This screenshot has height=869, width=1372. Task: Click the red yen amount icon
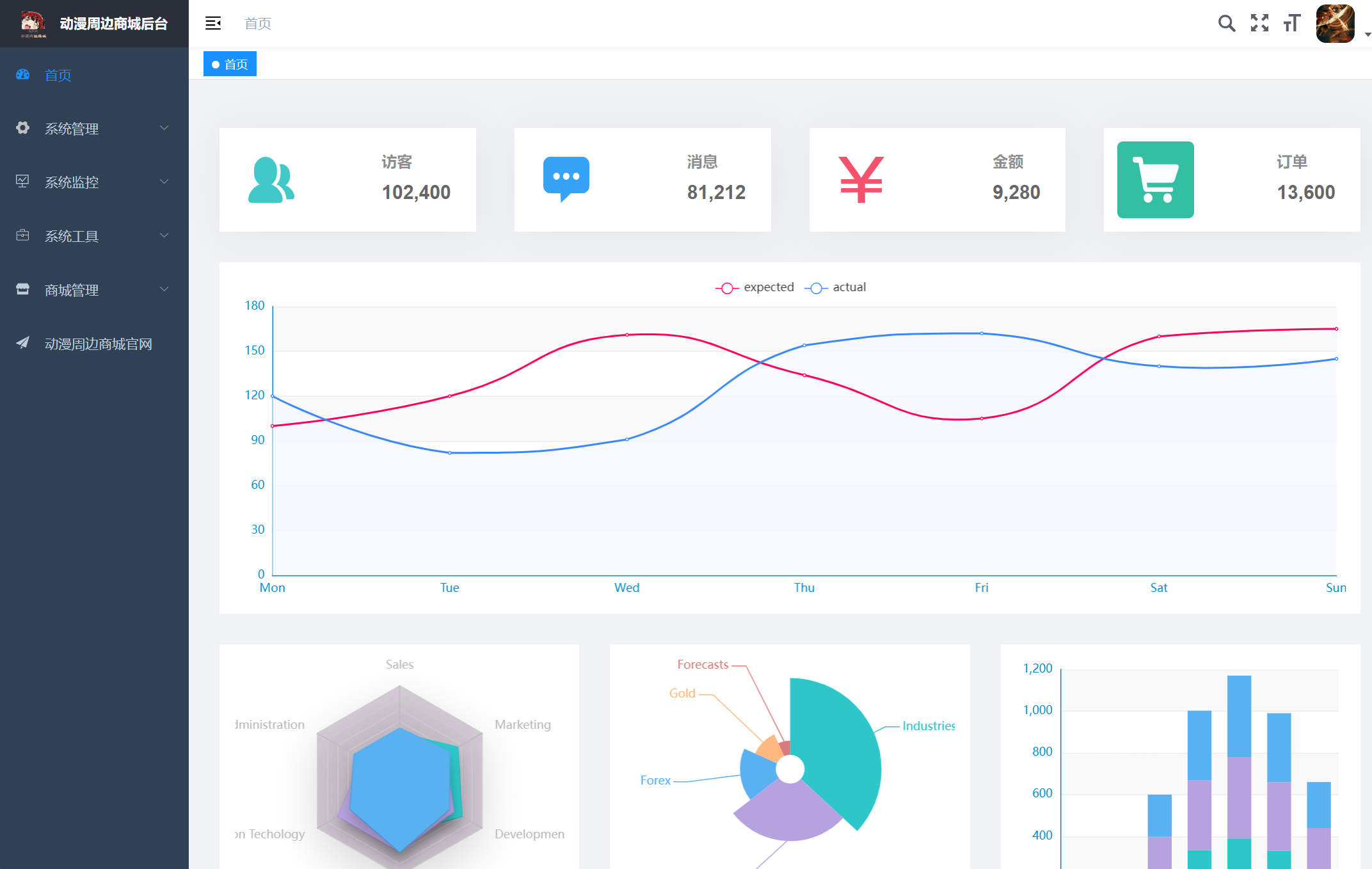[861, 180]
